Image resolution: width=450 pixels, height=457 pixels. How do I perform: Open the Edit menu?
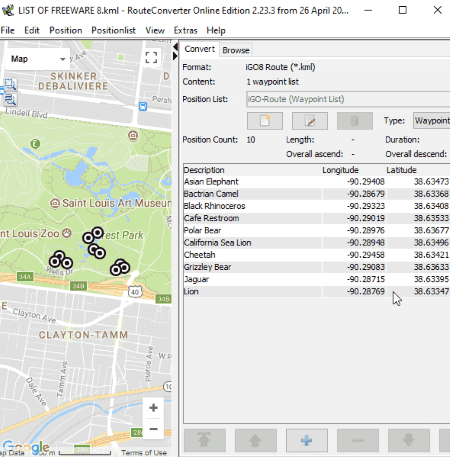[32, 30]
